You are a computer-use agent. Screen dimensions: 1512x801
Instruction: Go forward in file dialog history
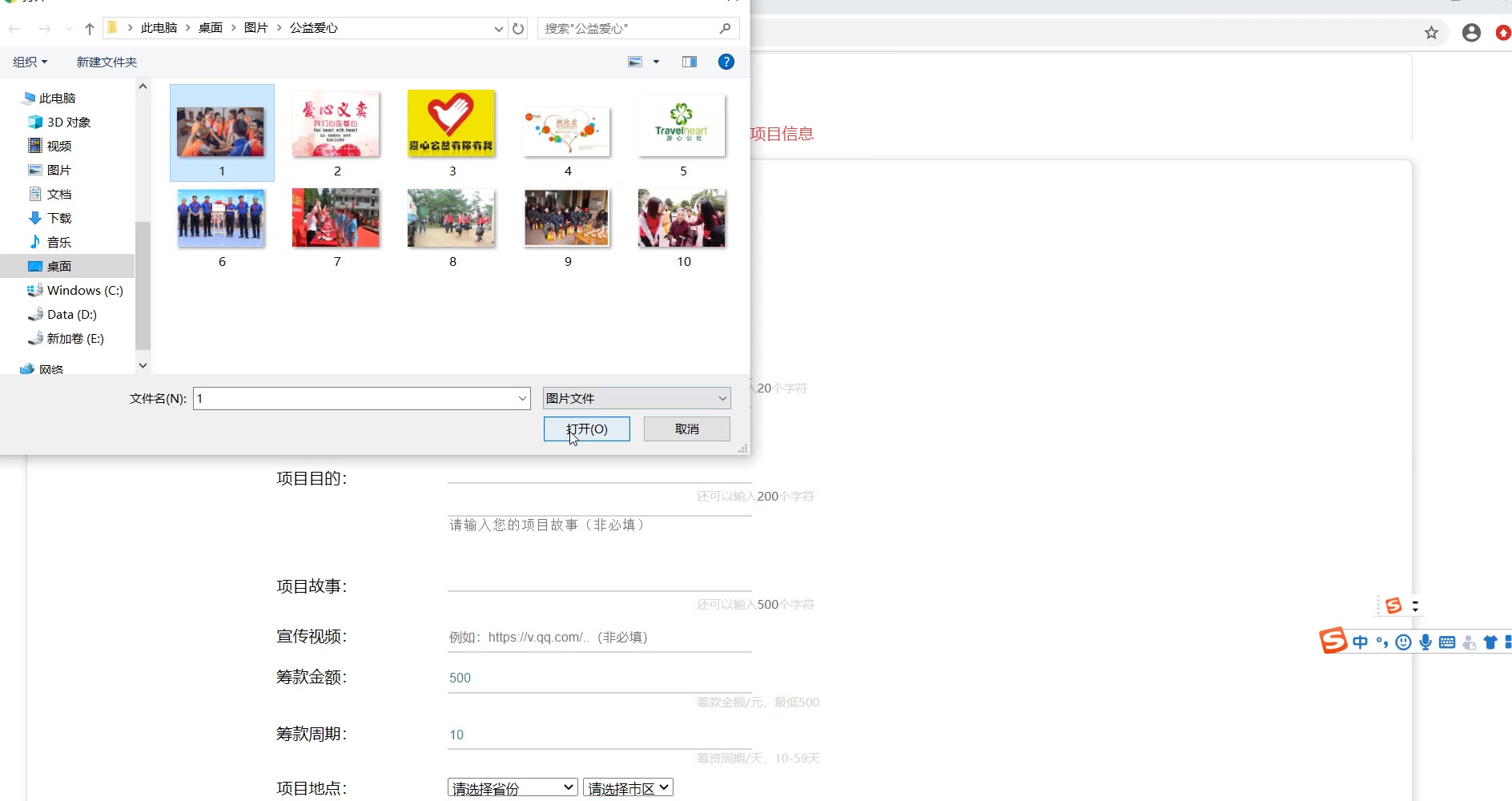tap(45, 29)
